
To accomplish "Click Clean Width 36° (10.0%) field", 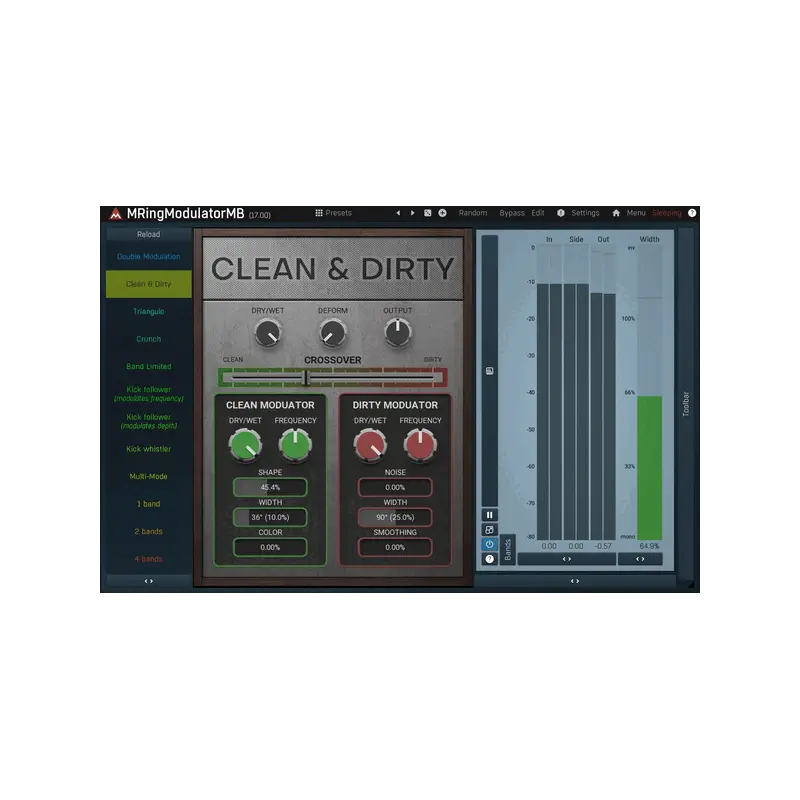I will click(270, 517).
